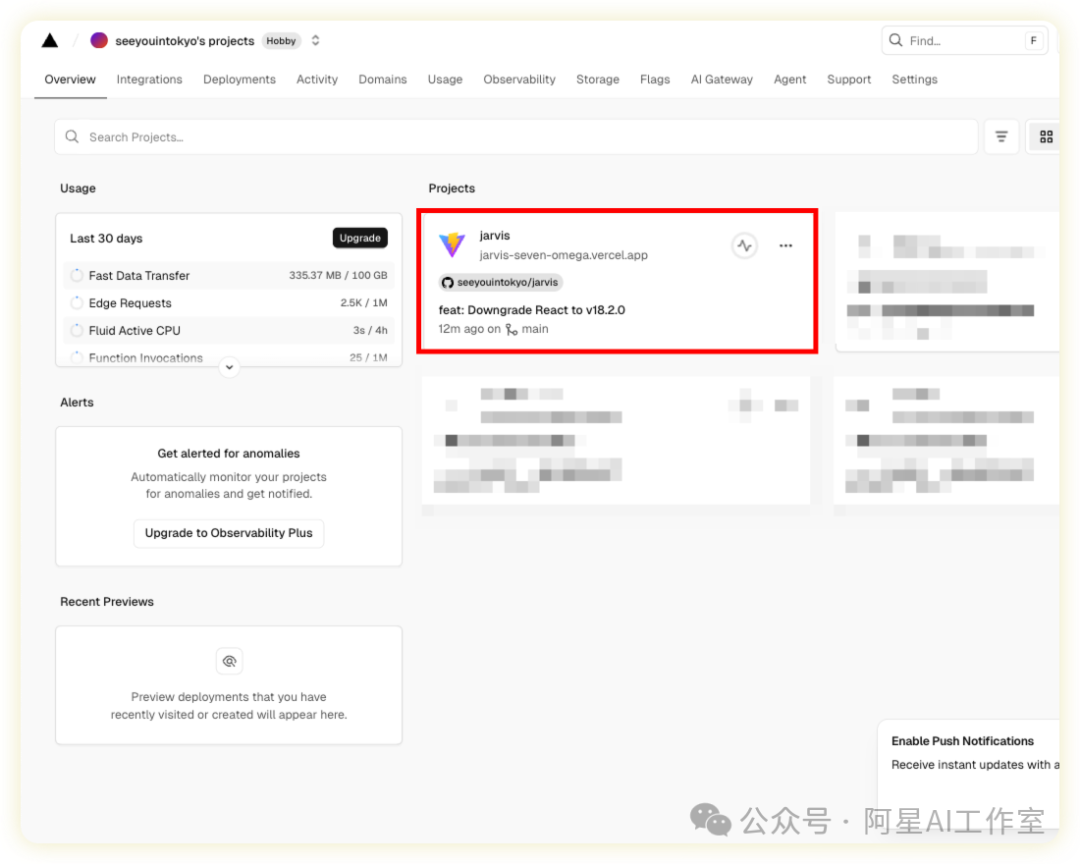Click the Function Invocations usage row

tap(229, 358)
